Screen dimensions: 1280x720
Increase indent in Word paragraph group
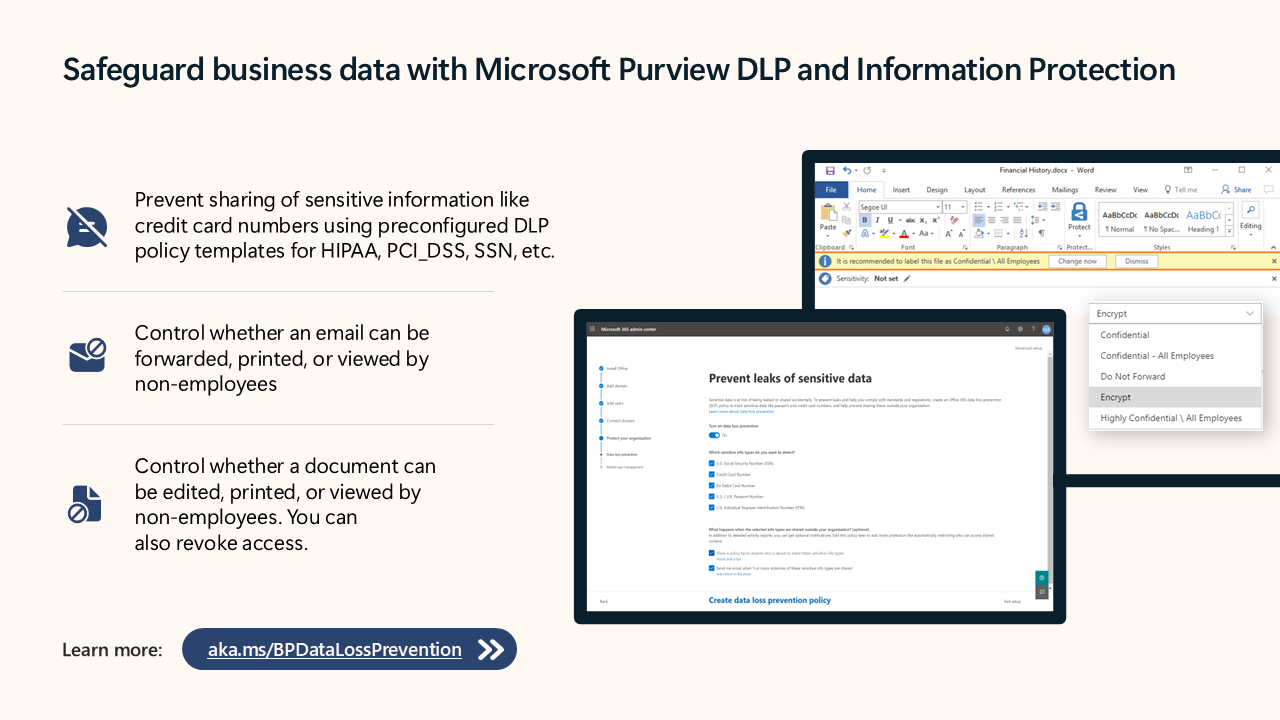pyautogui.click(x=1055, y=207)
